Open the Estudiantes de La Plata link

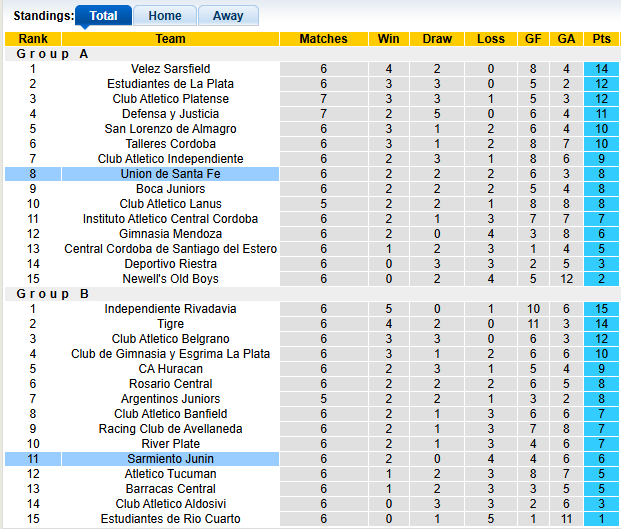[x=170, y=84]
